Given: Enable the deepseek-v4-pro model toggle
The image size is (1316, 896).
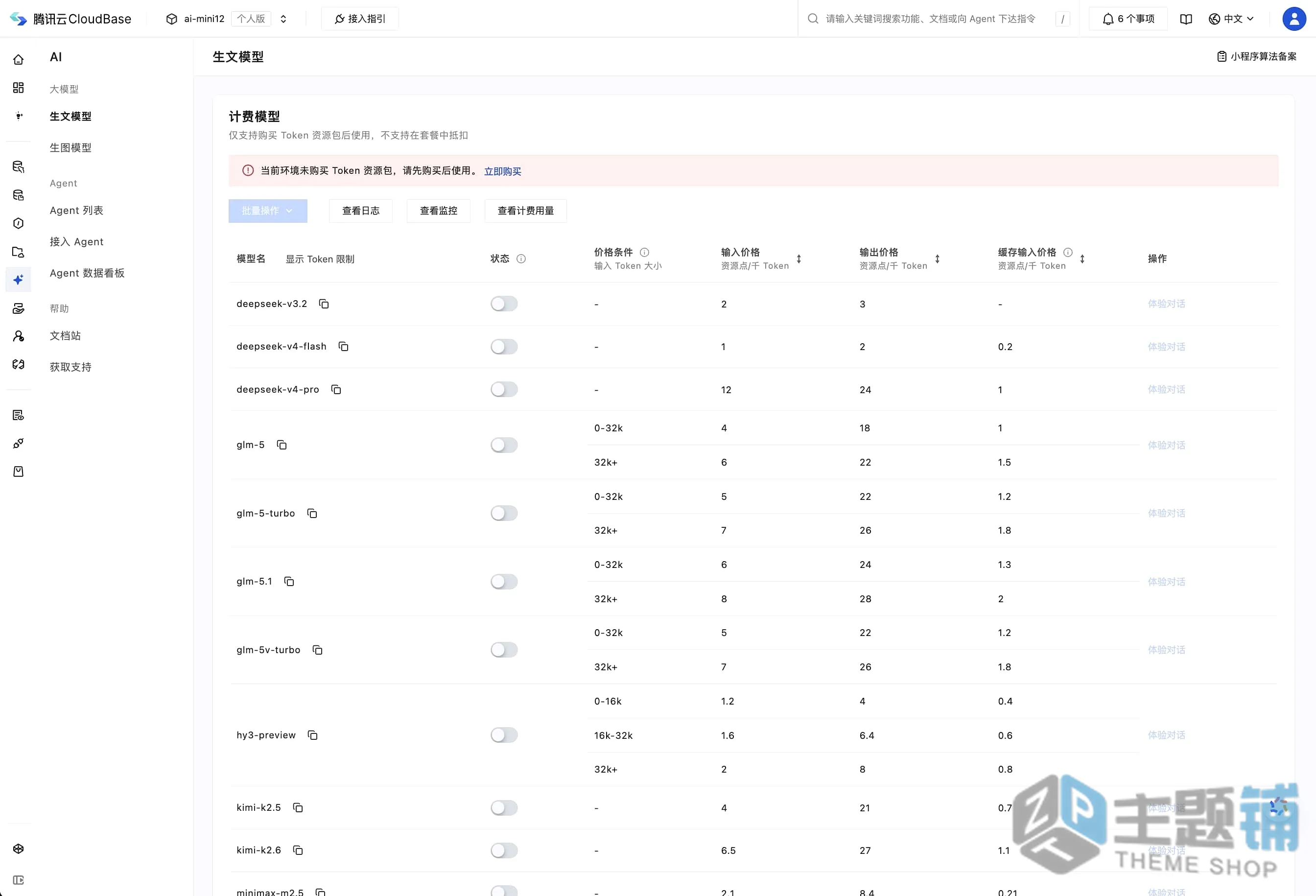Looking at the screenshot, I should point(504,390).
